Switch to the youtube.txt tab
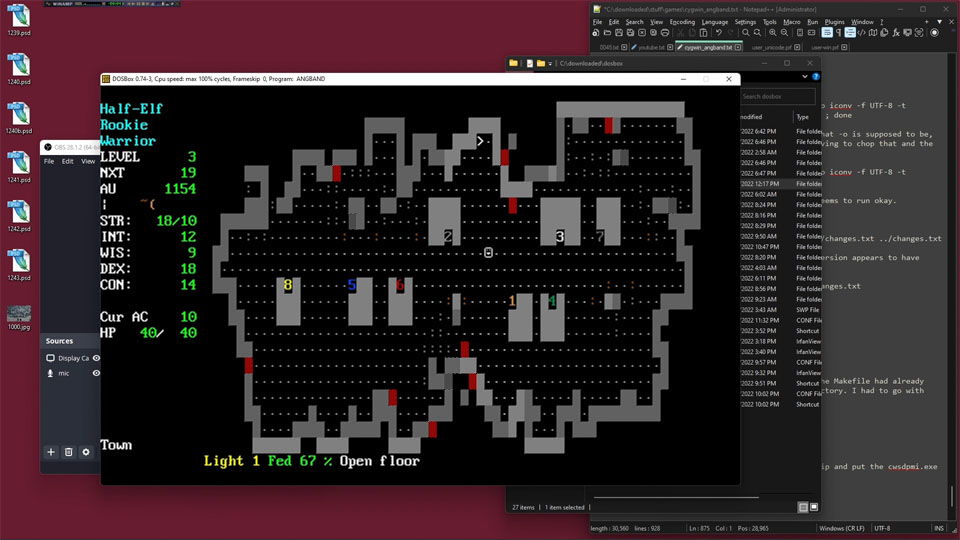This screenshot has width=960, height=540. coord(651,47)
